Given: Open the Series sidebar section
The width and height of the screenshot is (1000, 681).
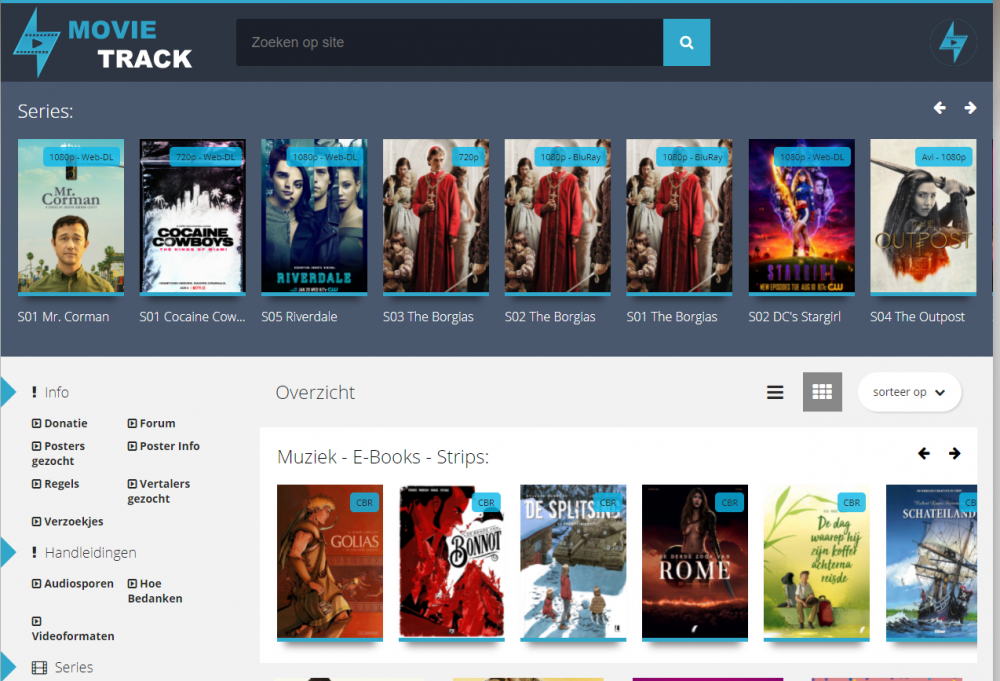Looking at the screenshot, I should (73, 667).
